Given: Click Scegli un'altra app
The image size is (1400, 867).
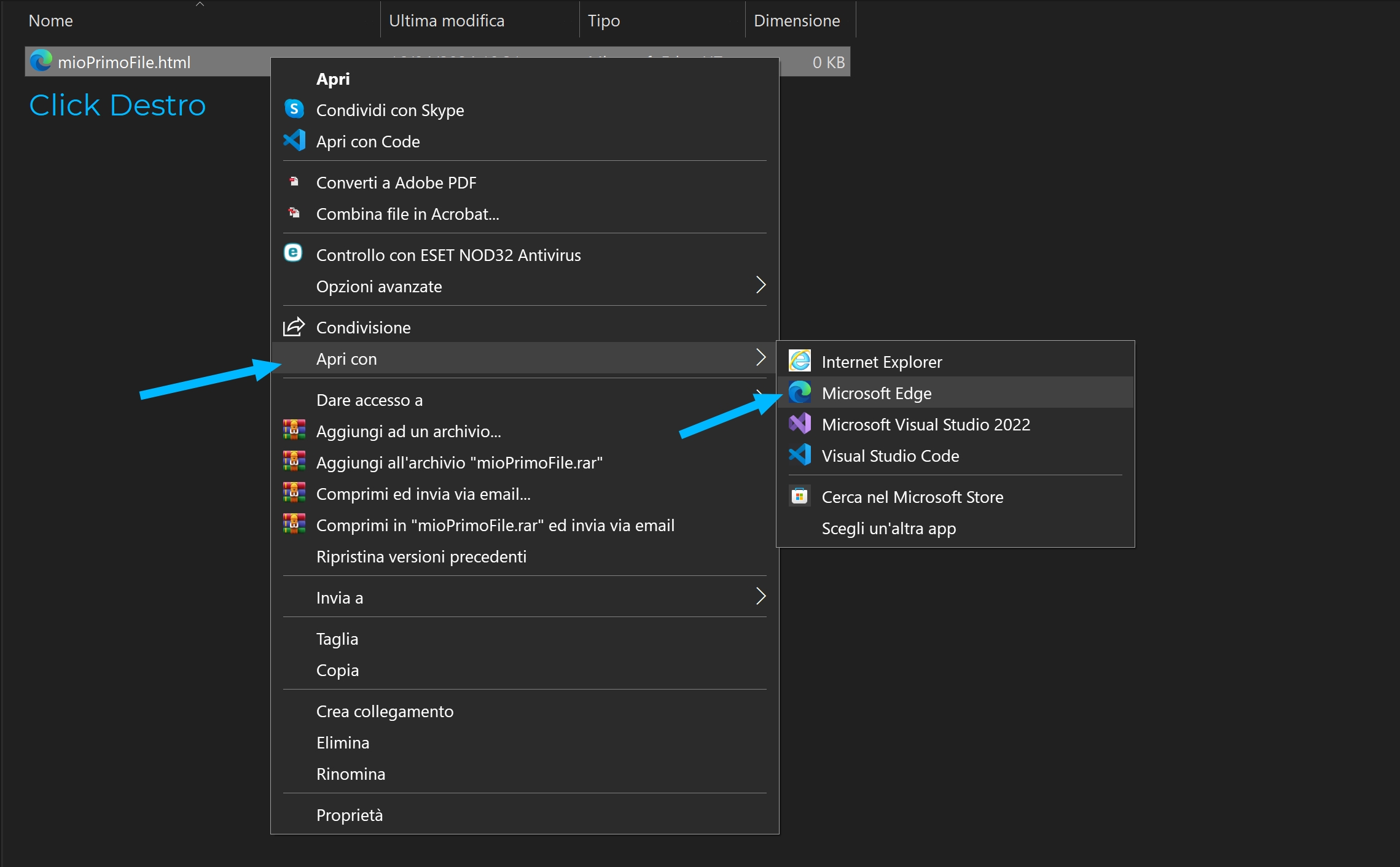Looking at the screenshot, I should pyautogui.click(x=888, y=529).
